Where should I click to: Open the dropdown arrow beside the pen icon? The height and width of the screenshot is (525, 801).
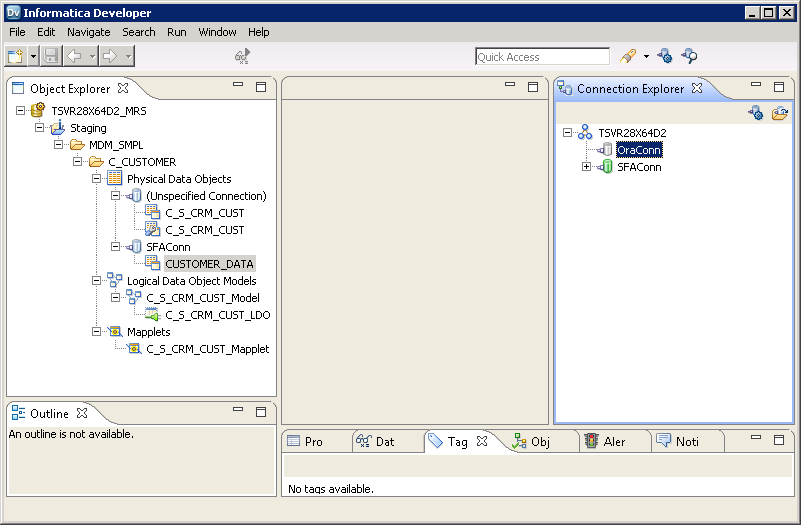point(646,56)
